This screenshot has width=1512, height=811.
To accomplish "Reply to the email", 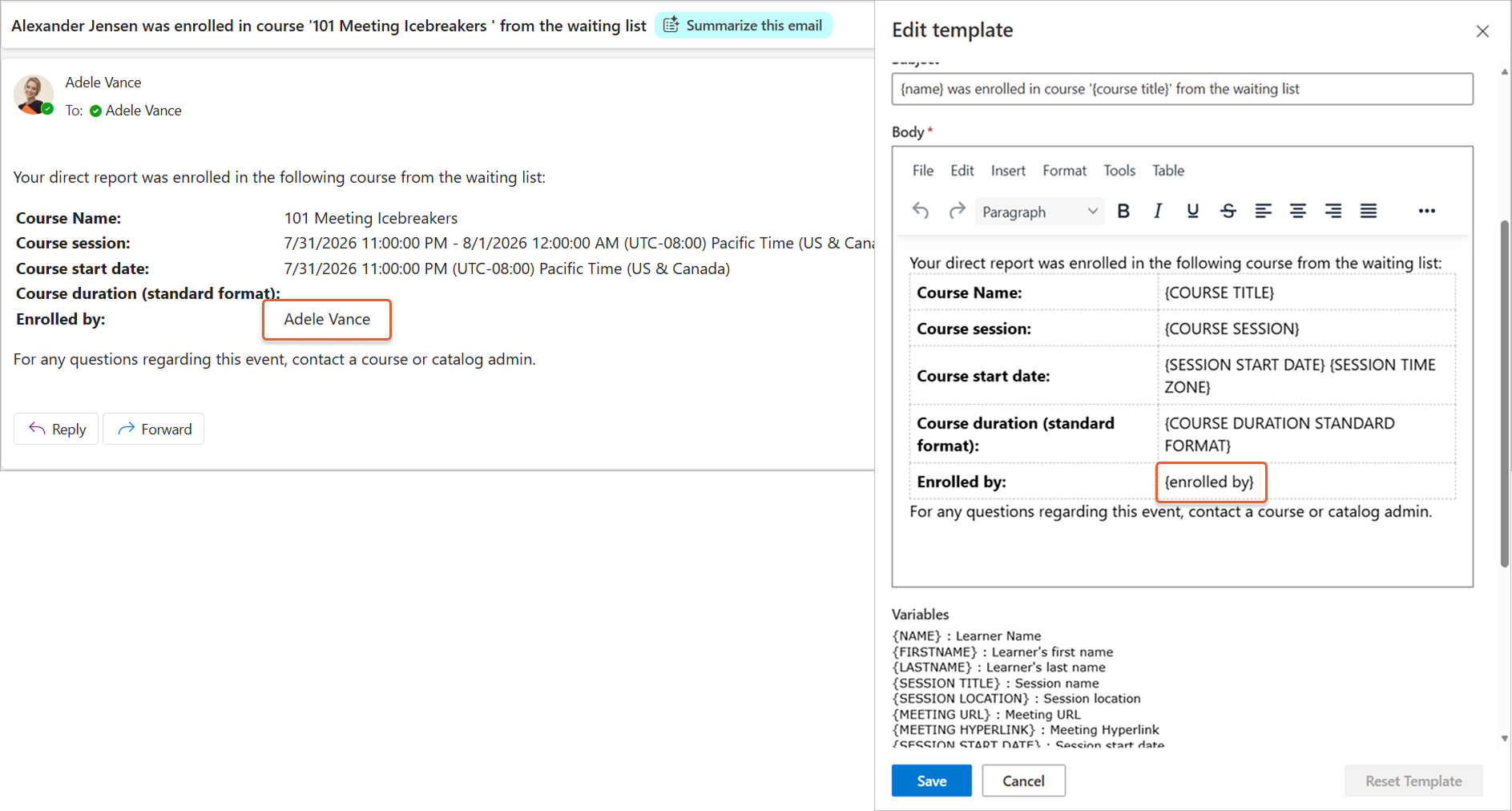I will (56, 430).
